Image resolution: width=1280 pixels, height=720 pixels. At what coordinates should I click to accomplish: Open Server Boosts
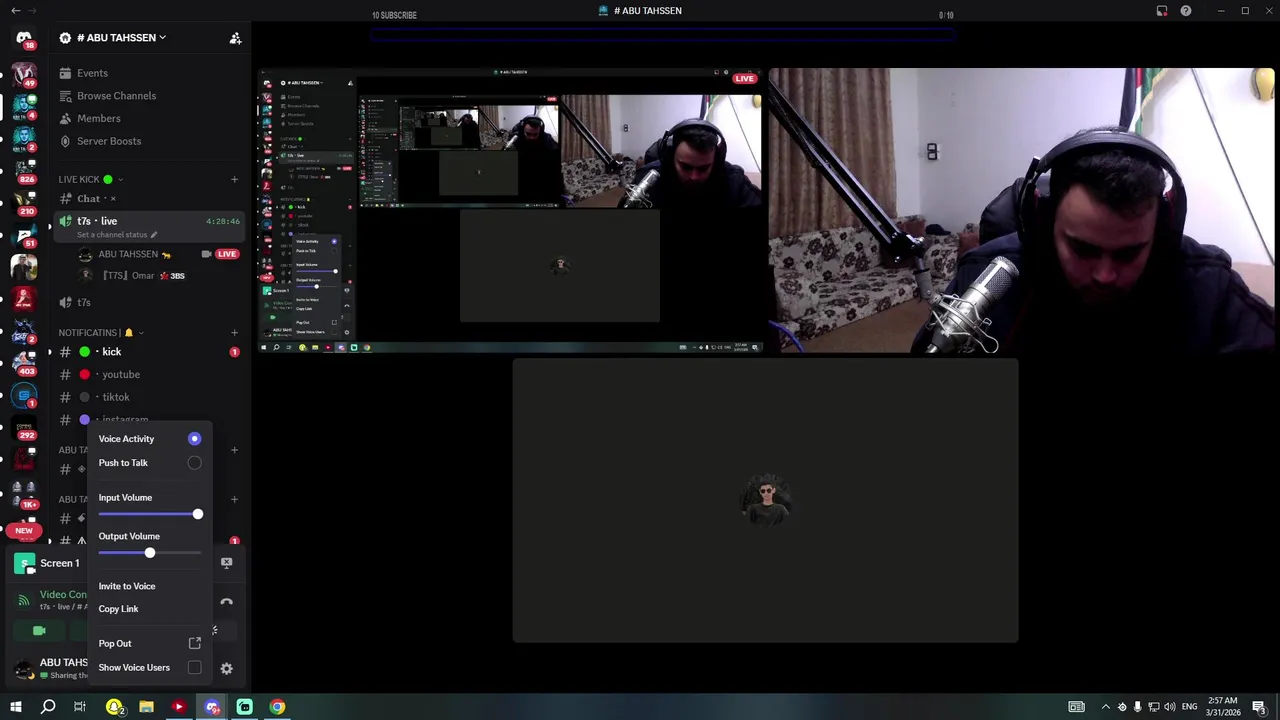108,141
